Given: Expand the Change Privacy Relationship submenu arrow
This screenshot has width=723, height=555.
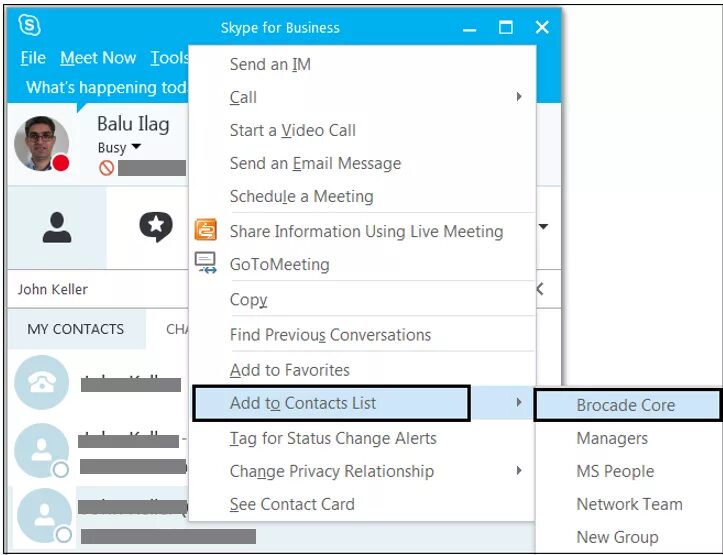Looking at the screenshot, I should tap(519, 471).
